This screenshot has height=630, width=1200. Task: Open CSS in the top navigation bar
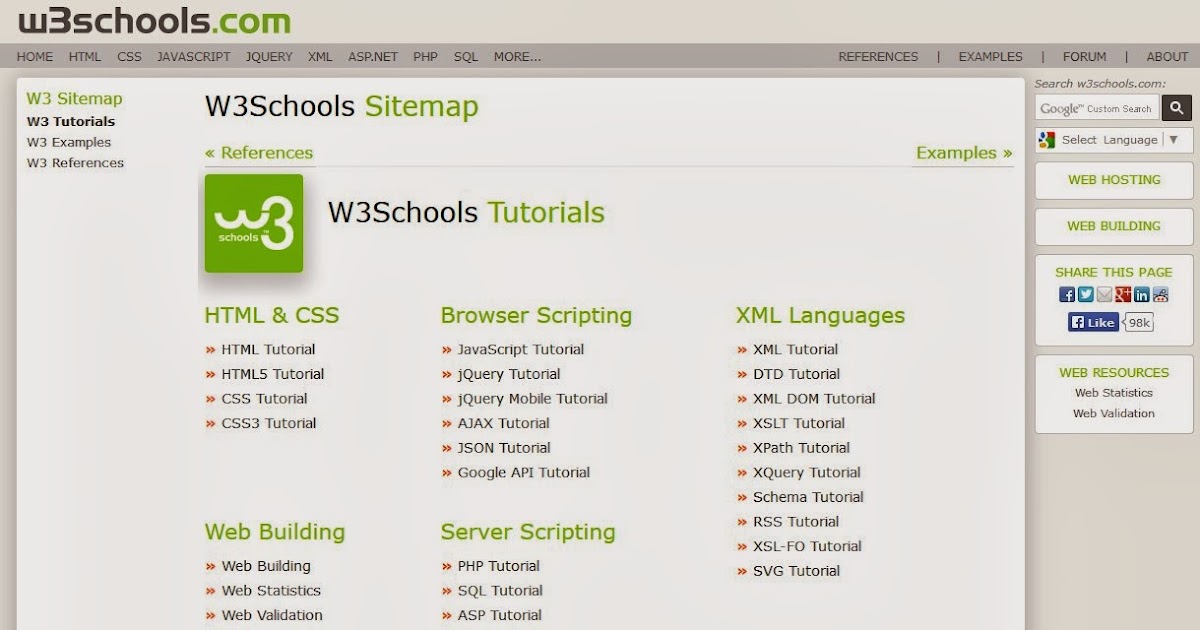pyautogui.click(x=129, y=57)
